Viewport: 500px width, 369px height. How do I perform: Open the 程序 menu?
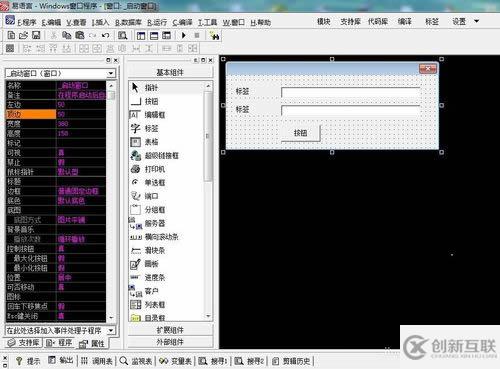click(27, 23)
